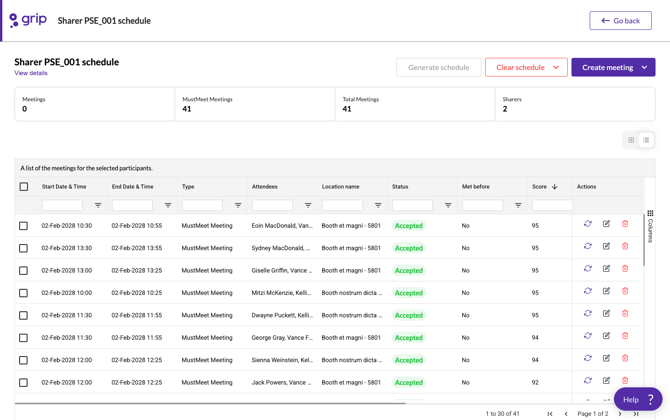Tick the George Gray meeting checkbox
This screenshot has width=670, height=420.
click(x=24, y=338)
